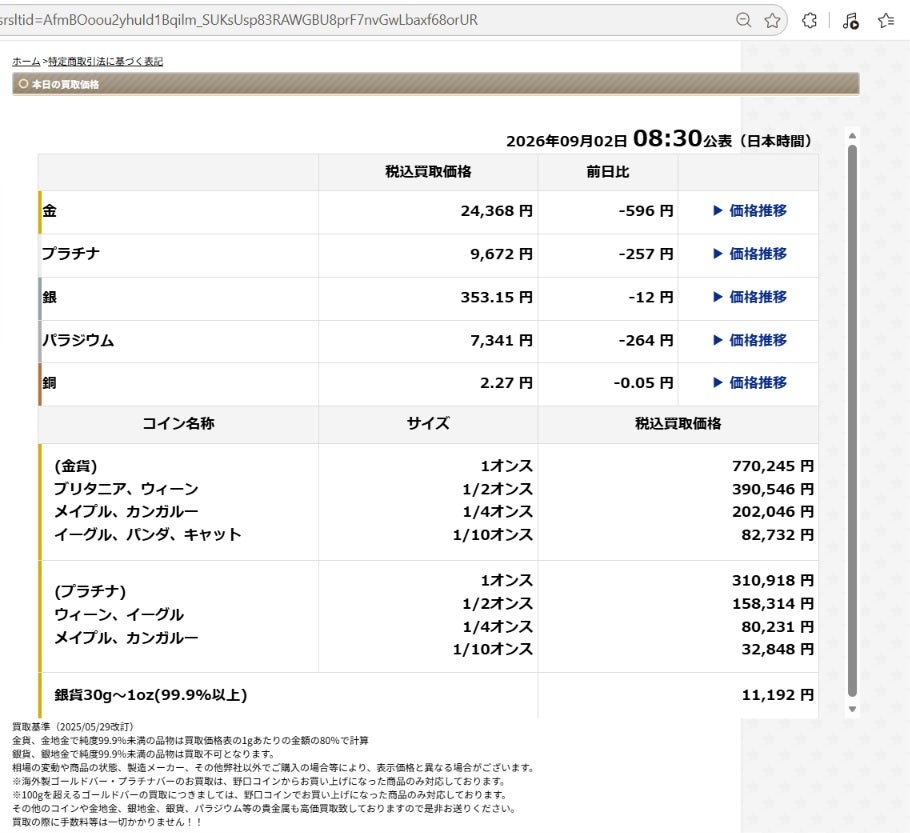Image resolution: width=910 pixels, height=833 pixels.
Task: Click the 金 row label
Action: tap(49, 211)
